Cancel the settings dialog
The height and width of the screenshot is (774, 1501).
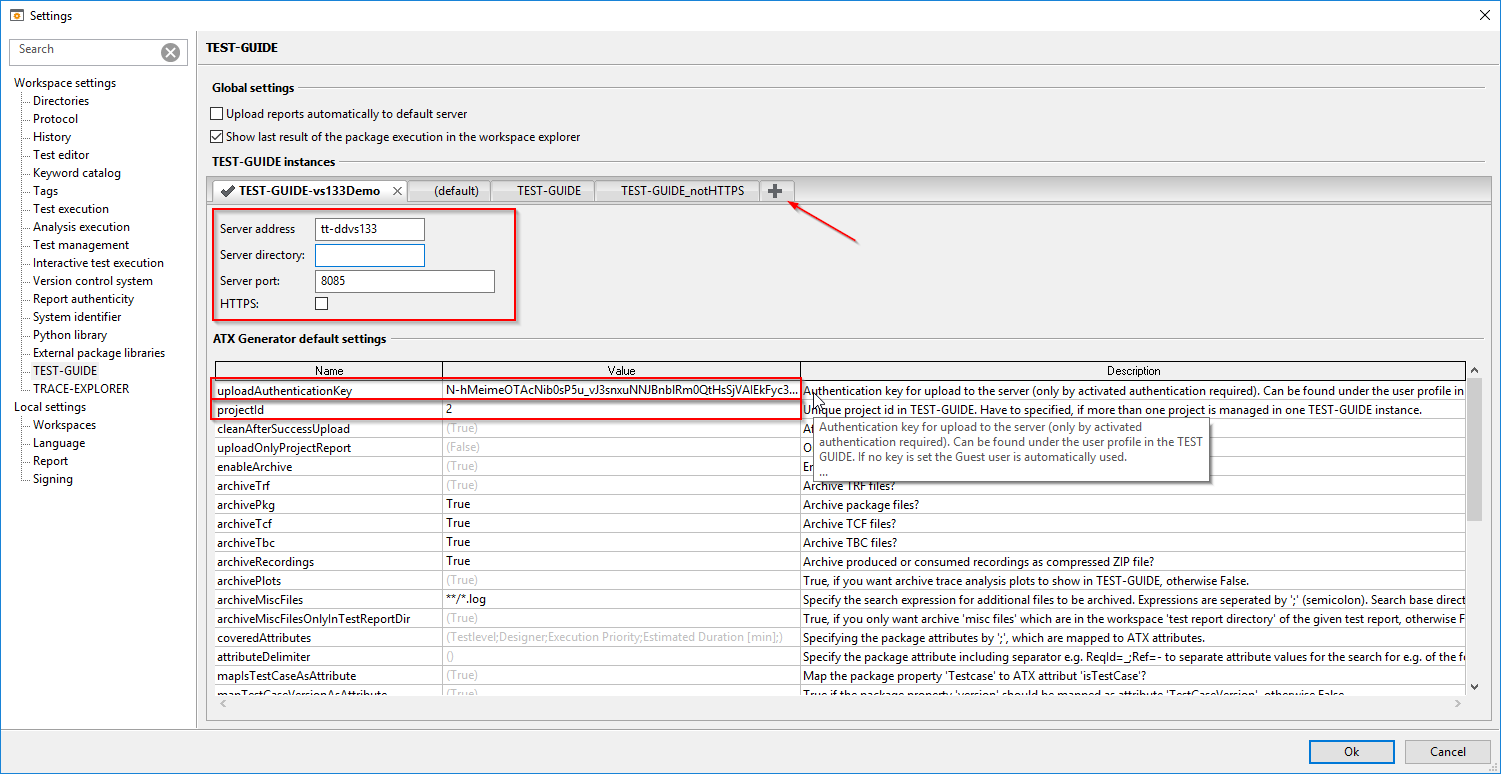(1447, 752)
